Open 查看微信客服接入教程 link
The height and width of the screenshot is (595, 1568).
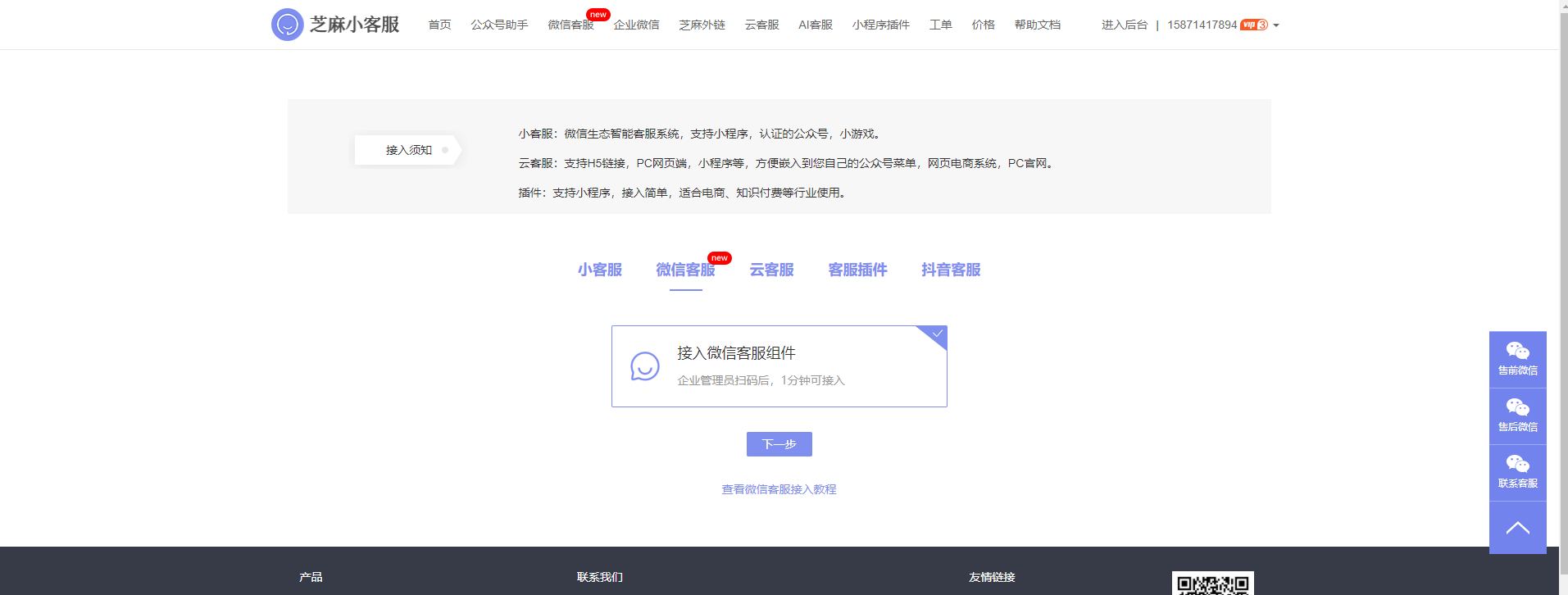[x=779, y=489]
